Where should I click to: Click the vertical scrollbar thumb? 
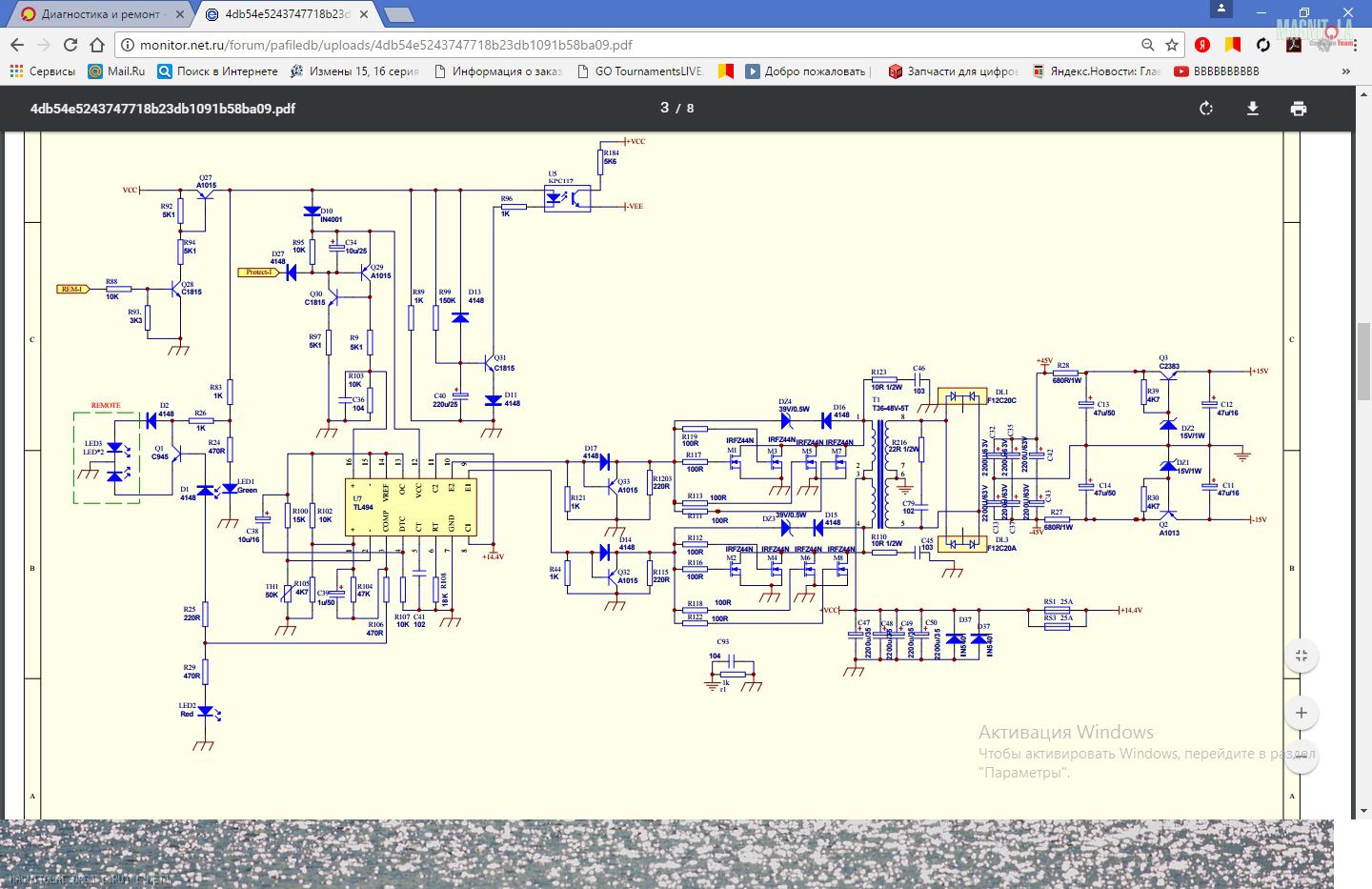point(1363,362)
